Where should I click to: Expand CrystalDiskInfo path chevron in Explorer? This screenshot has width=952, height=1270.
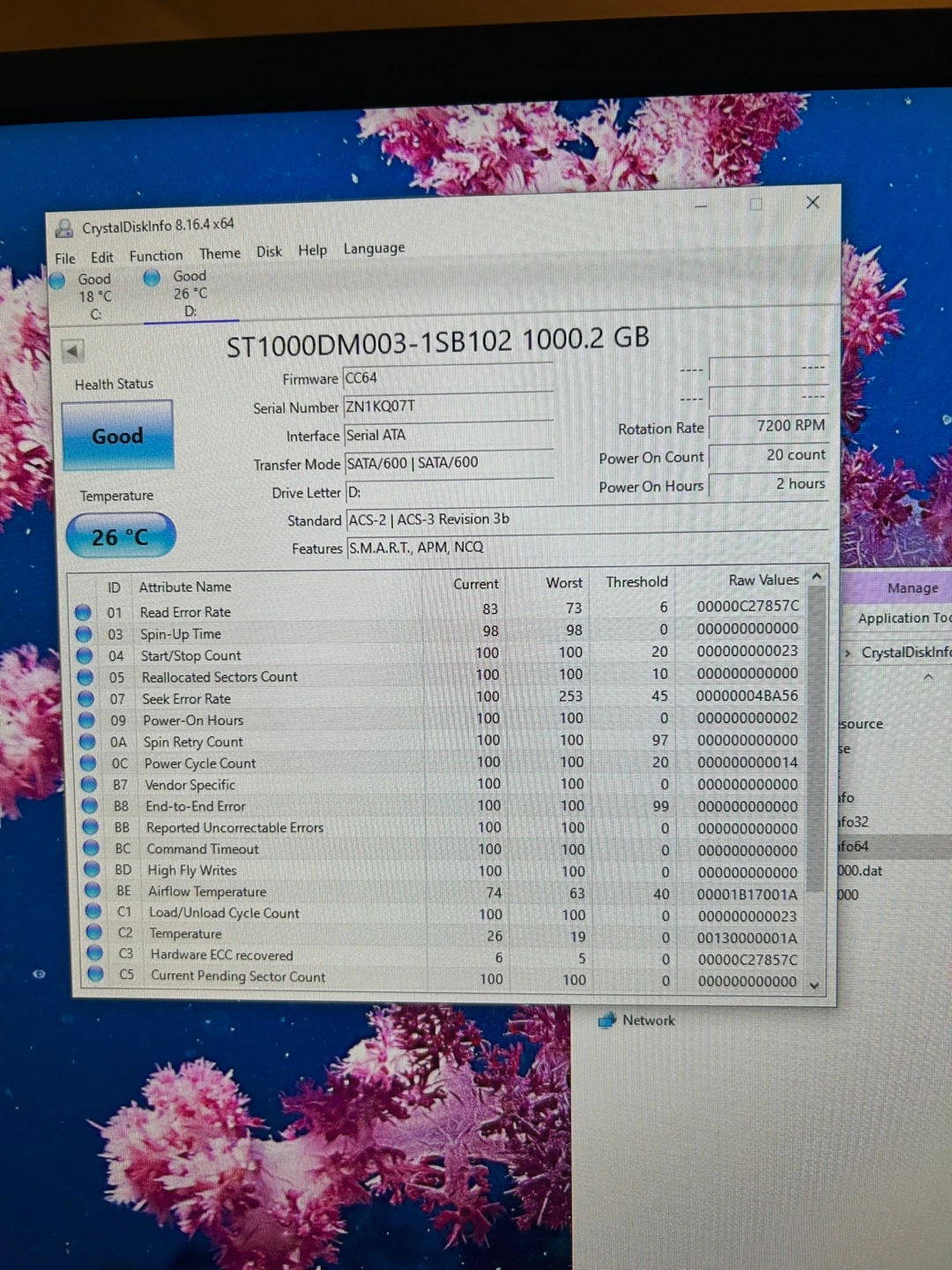pyautogui.click(x=847, y=653)
